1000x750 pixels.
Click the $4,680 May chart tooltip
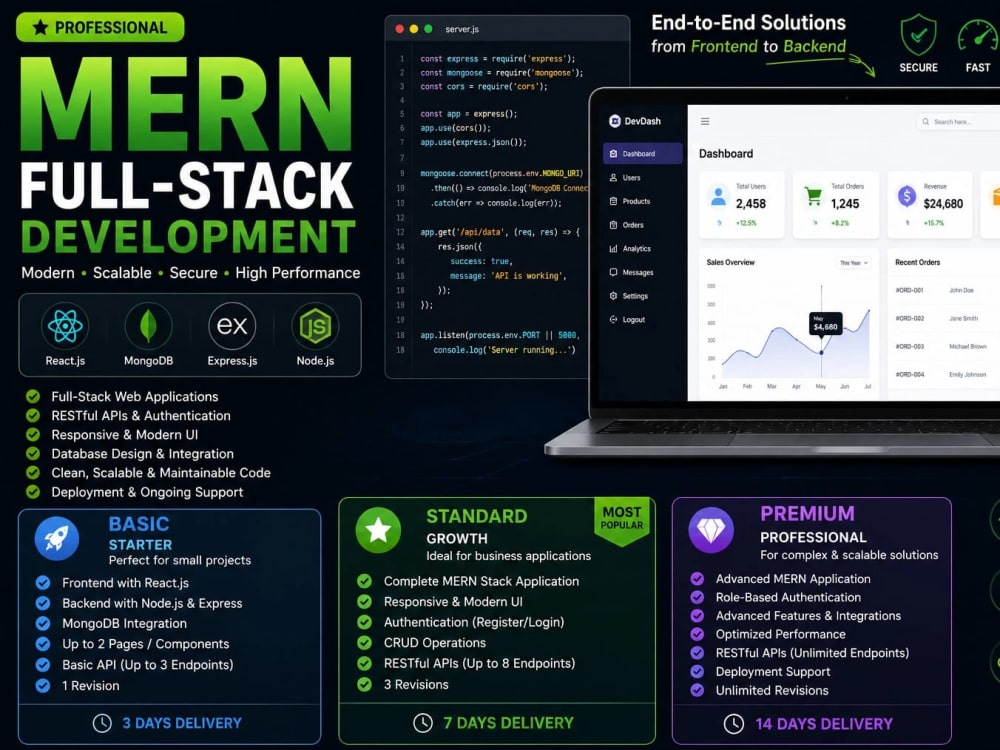825,323
